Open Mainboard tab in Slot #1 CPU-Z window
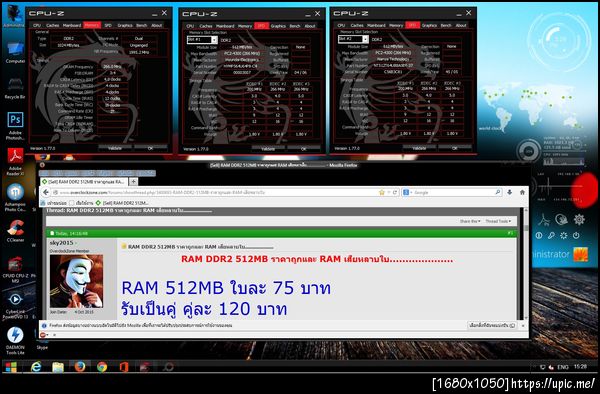The width and height of the screenshot is (600, 394). coord(225,26)
